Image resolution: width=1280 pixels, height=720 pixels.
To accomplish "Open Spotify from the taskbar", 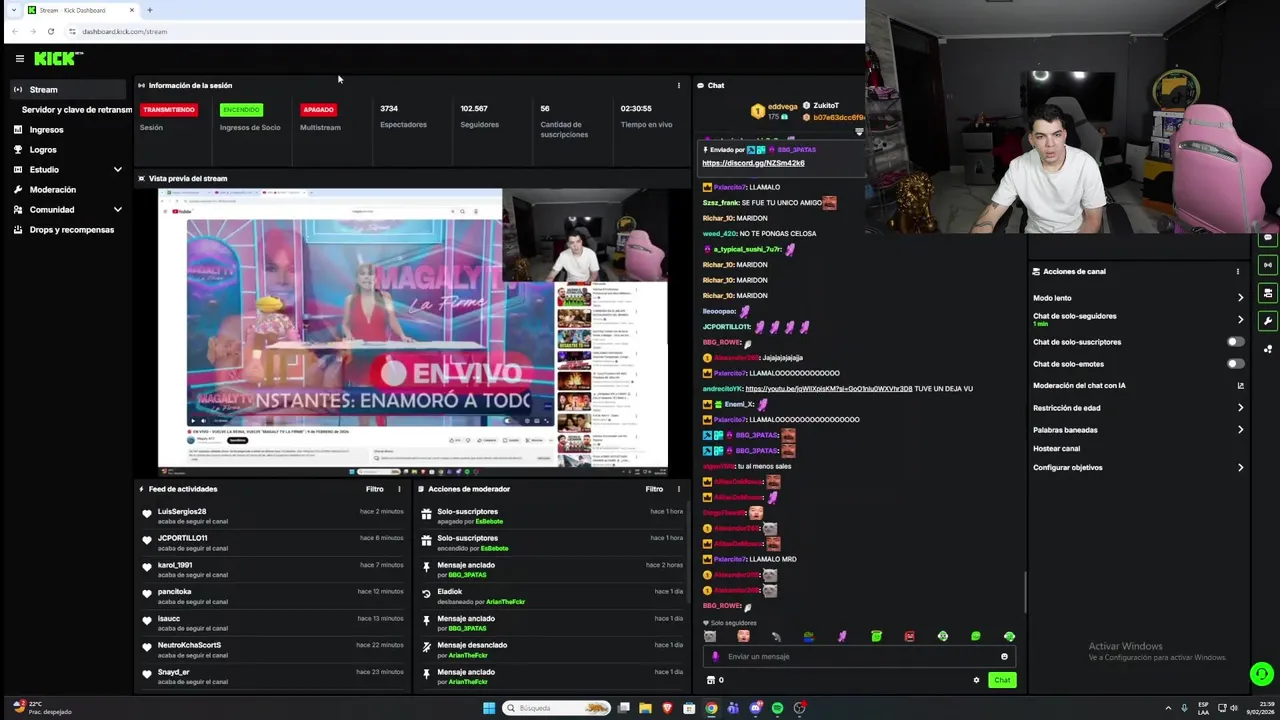I will pos(778,708).
